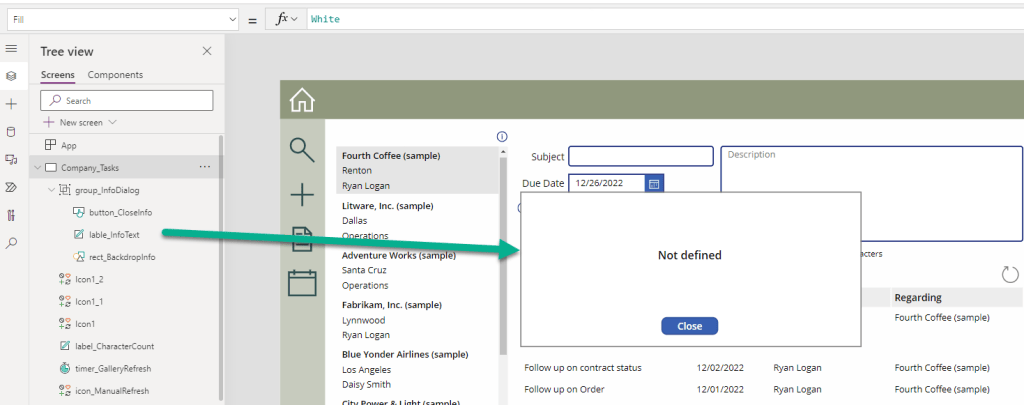Select Blue Yonder Airlines (sample) gallery item

click(x=417, y=369)
